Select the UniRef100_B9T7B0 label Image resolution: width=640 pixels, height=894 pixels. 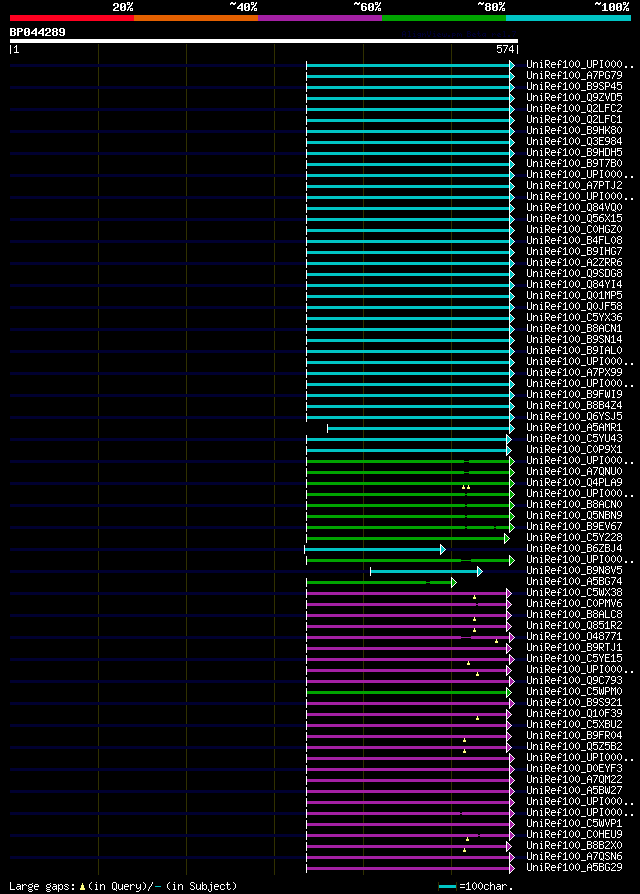(x=574, y=164)
